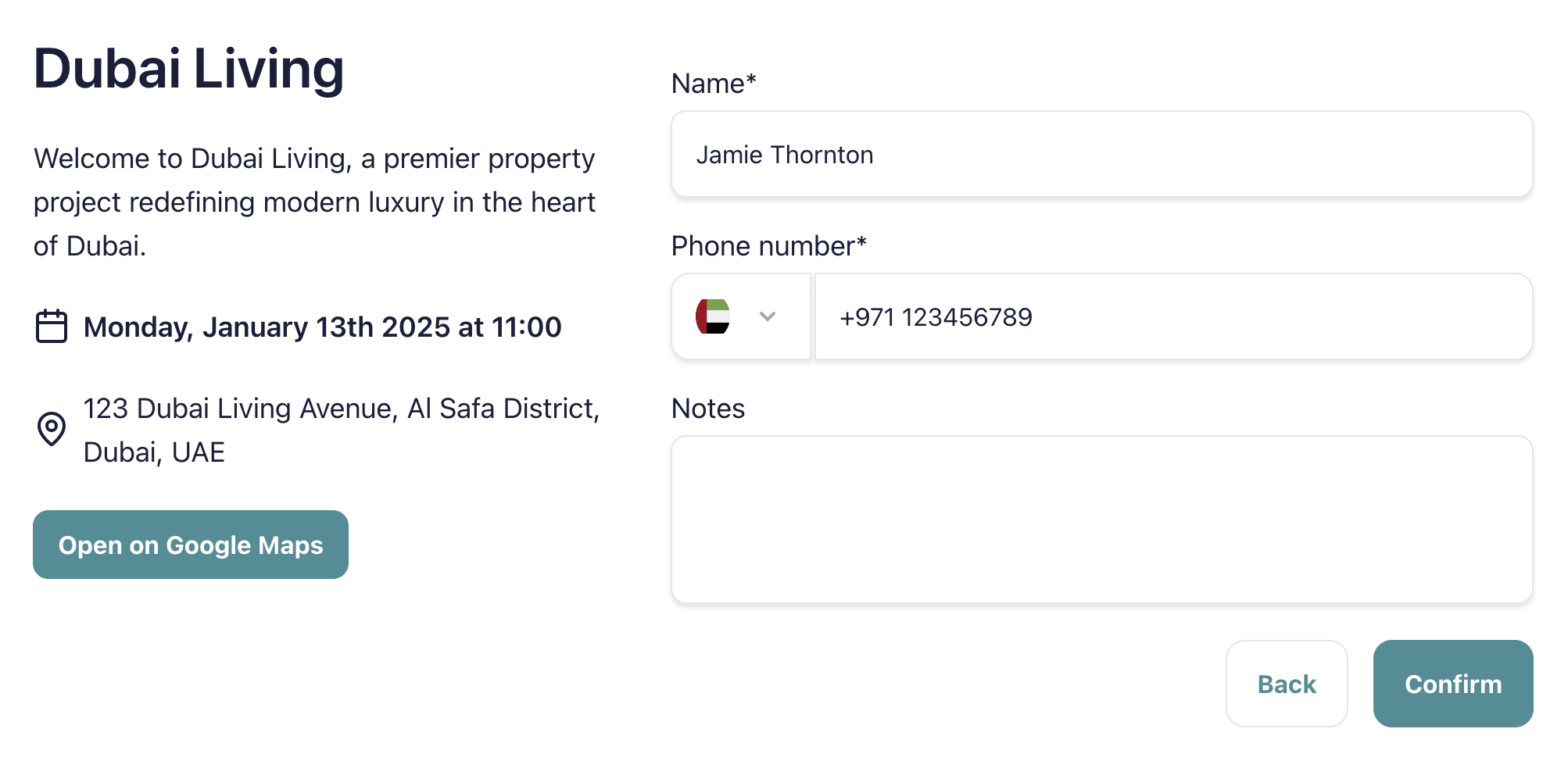Click the calendar icon beside the appointment date
The width and height of the screenshot is (1568, 761).
[x=52, y=327]
